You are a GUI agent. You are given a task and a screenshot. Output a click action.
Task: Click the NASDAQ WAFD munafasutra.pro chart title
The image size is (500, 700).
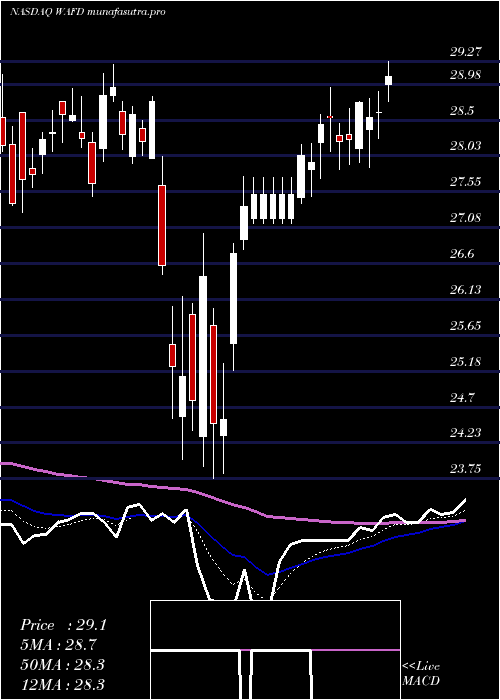click(x=88, y=12)
